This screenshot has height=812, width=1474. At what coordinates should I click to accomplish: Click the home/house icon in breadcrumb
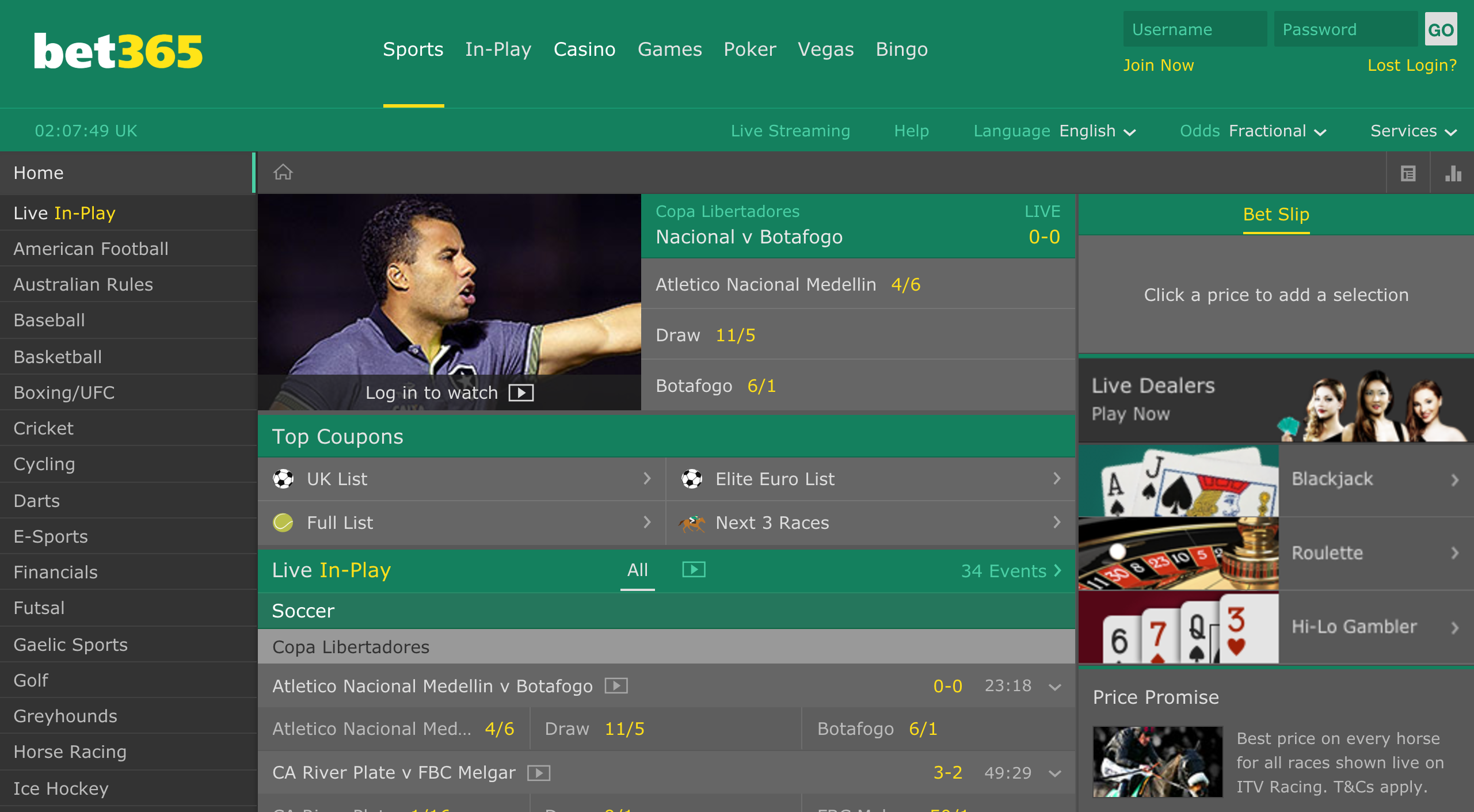click(x=283, y=171)
